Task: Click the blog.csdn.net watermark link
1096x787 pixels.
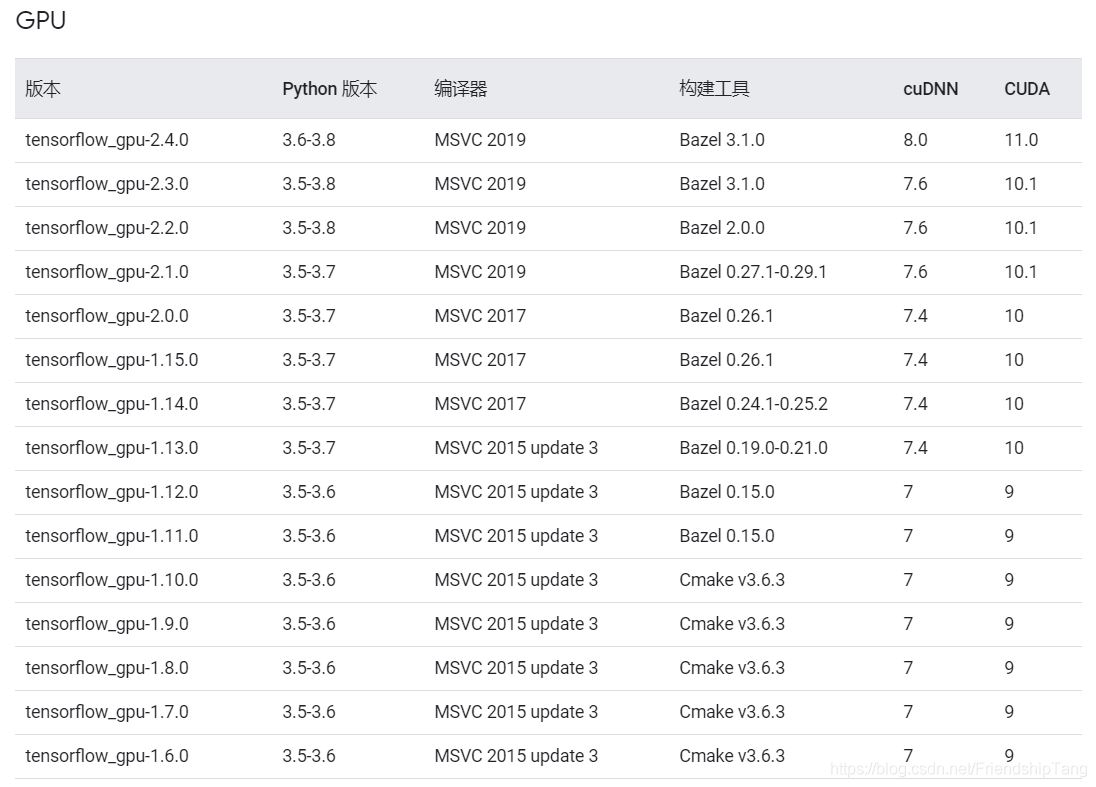Action: [x=959, y=769]
